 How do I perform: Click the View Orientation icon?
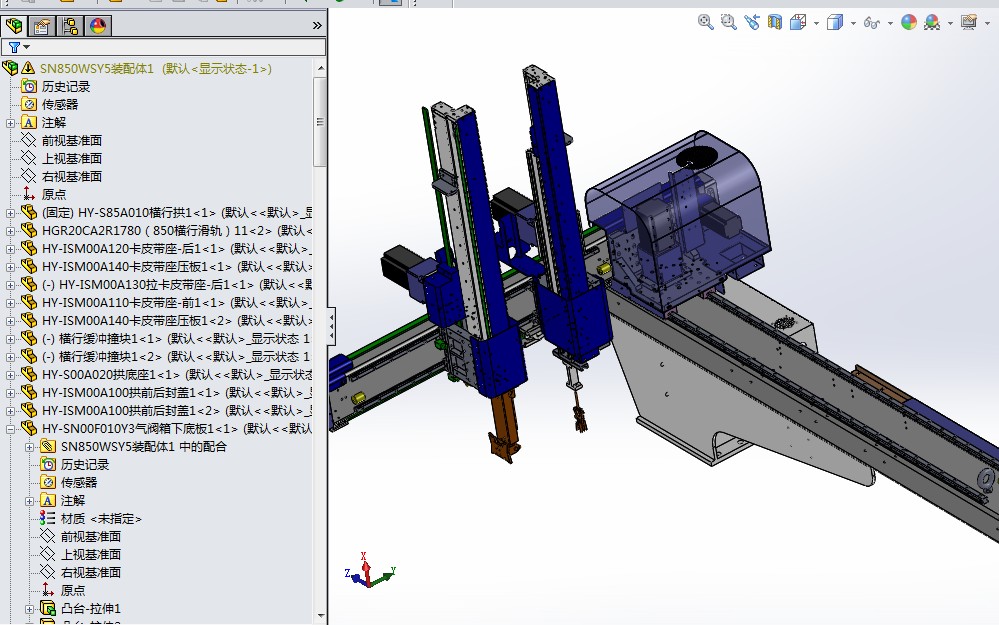click(x=796, y=20)
